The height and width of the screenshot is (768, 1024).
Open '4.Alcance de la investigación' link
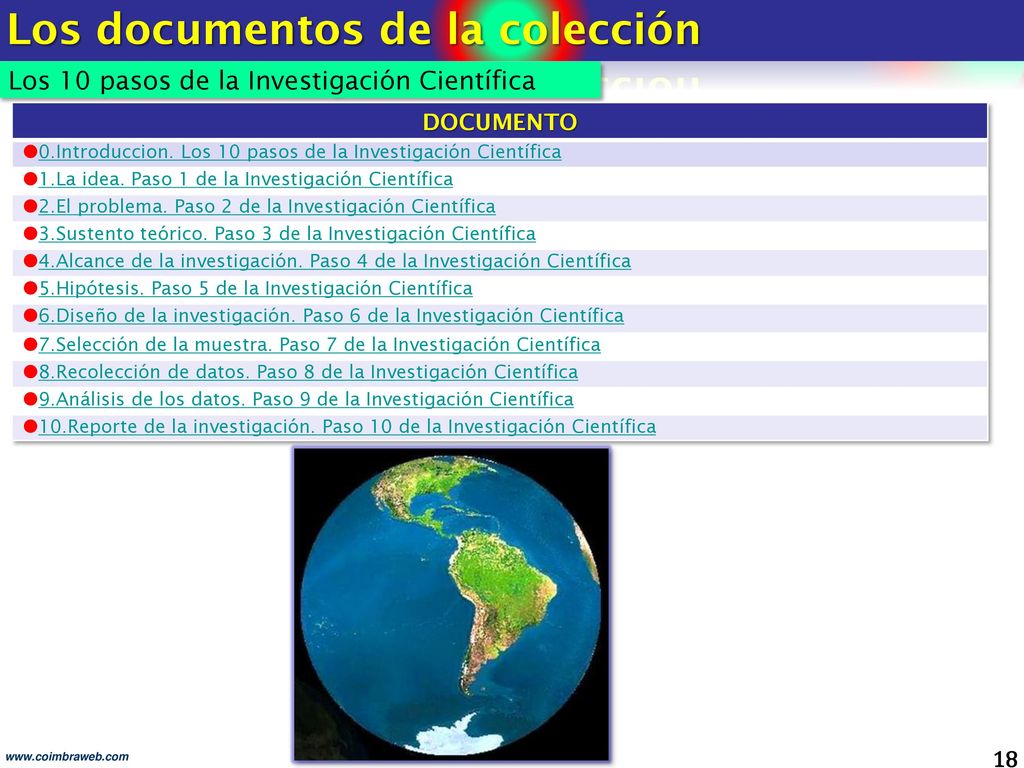coord(335,262)
